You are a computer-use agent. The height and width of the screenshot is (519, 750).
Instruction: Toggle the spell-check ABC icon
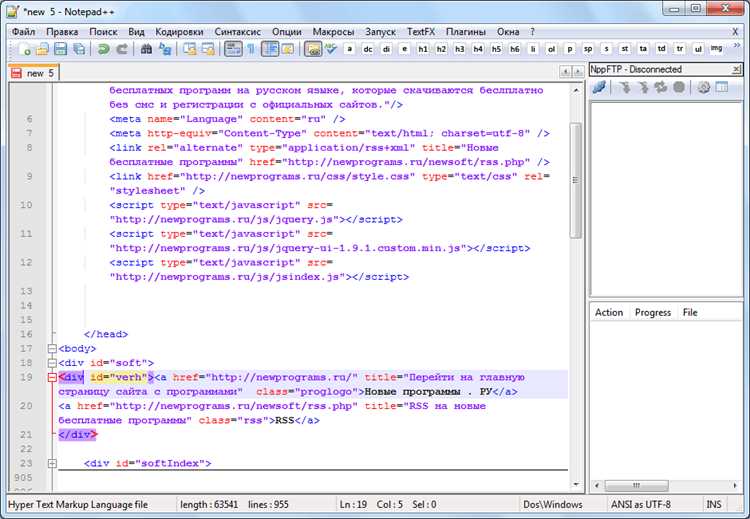tap(331, 49)
